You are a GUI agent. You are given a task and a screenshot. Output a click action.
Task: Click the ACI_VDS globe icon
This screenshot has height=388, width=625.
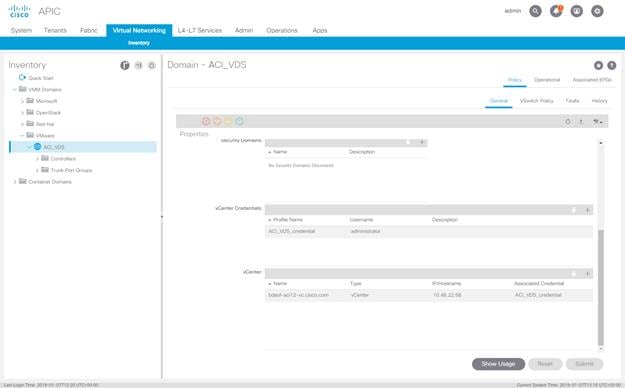coord(37,147)
